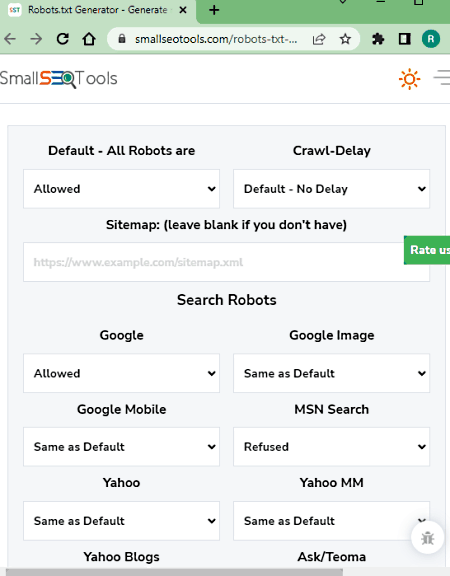Select the Robots.txt Generator browser tab

coord(98,10)
